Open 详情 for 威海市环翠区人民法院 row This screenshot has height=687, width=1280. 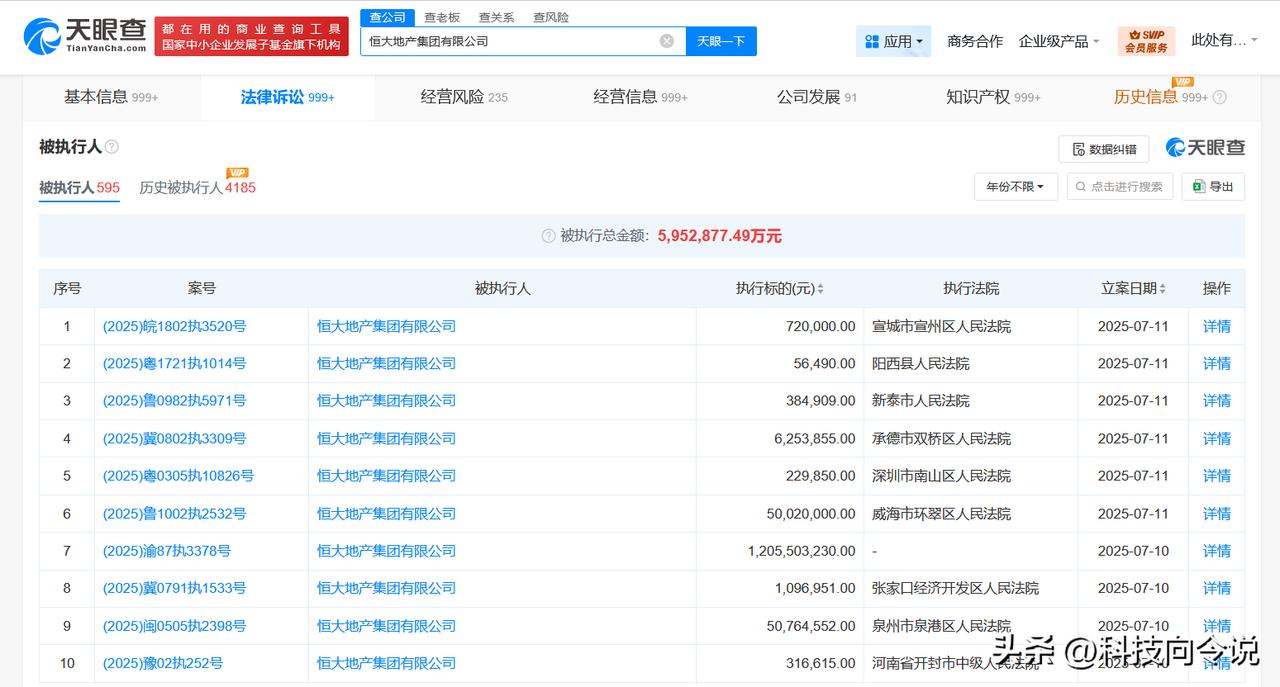pyautogui.click(x=1217, y=513)
